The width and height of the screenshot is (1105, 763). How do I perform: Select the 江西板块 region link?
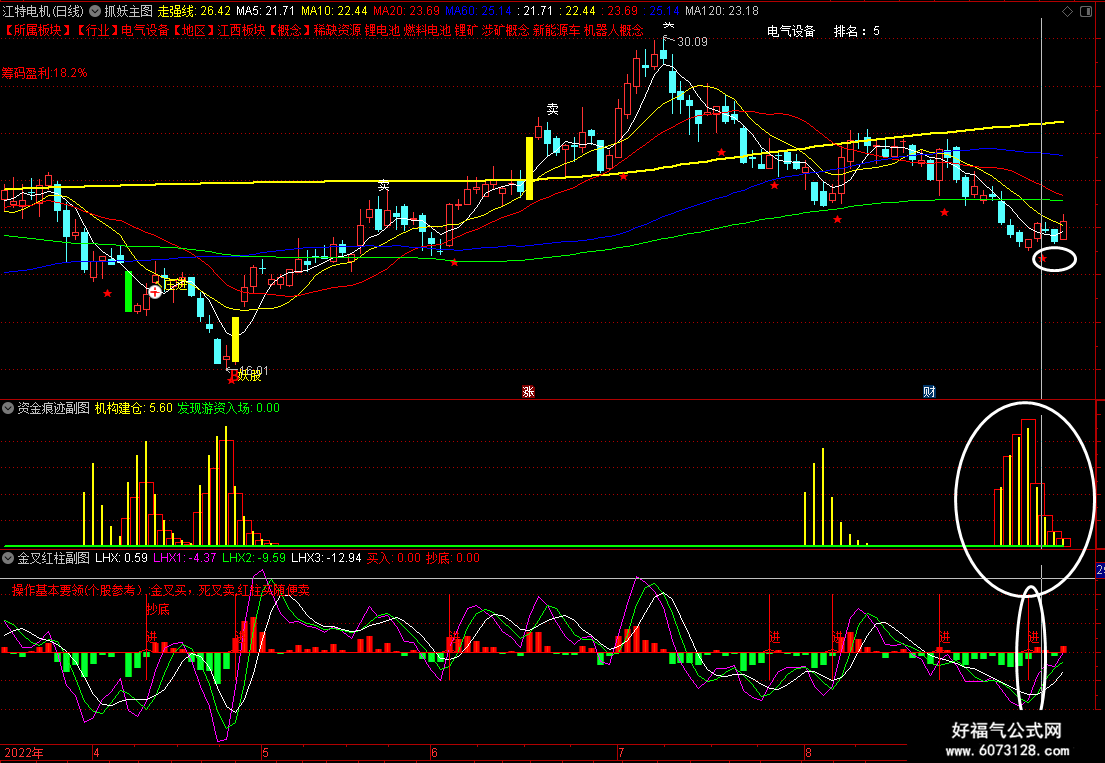click(241, 30)
